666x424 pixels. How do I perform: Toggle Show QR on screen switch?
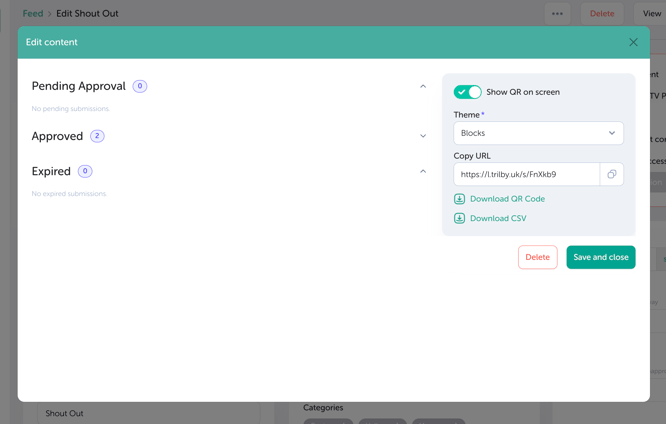pos(467,92)
